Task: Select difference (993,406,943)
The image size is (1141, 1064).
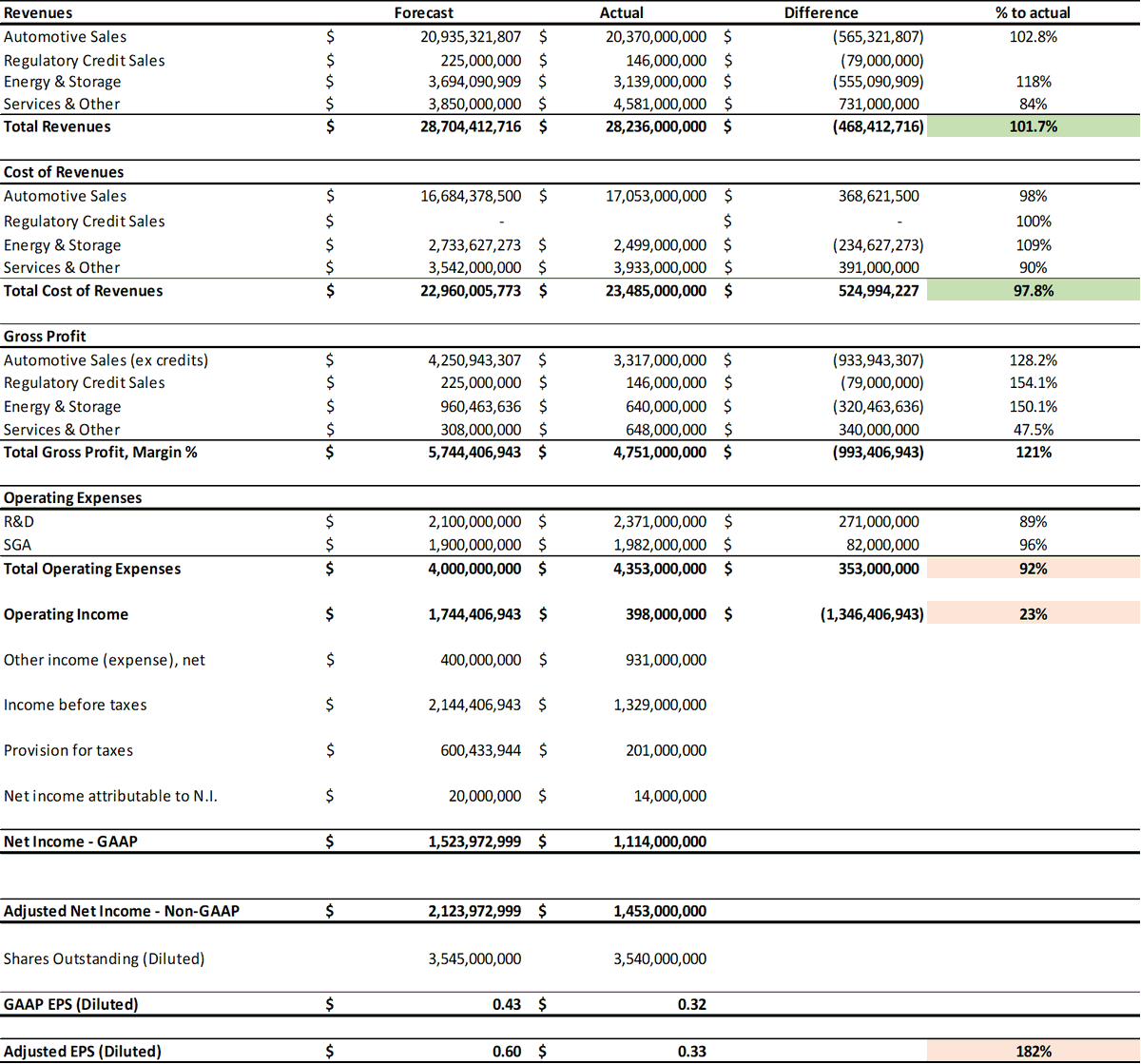Action: (x=878, y=453)
